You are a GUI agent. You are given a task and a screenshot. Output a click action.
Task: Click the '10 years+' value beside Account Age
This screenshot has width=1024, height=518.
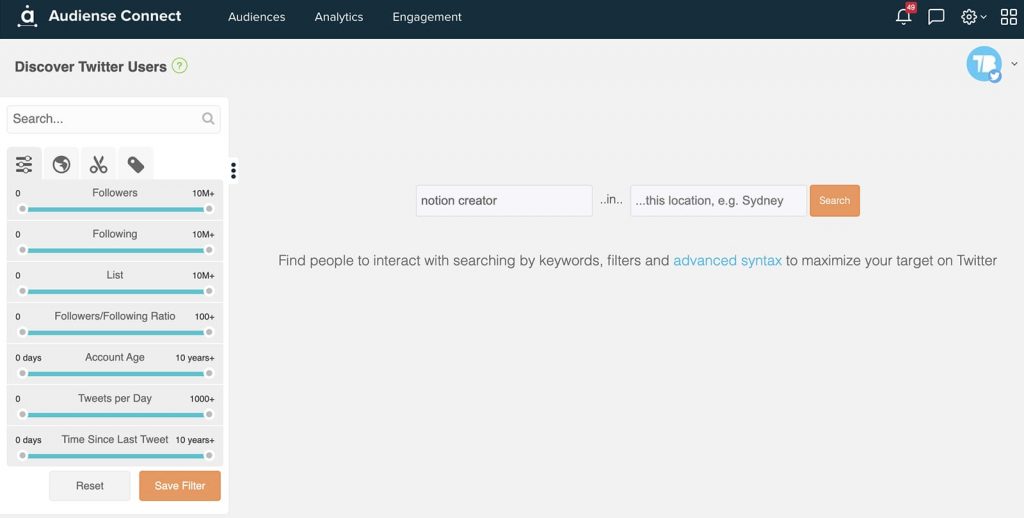coord(195,358)
